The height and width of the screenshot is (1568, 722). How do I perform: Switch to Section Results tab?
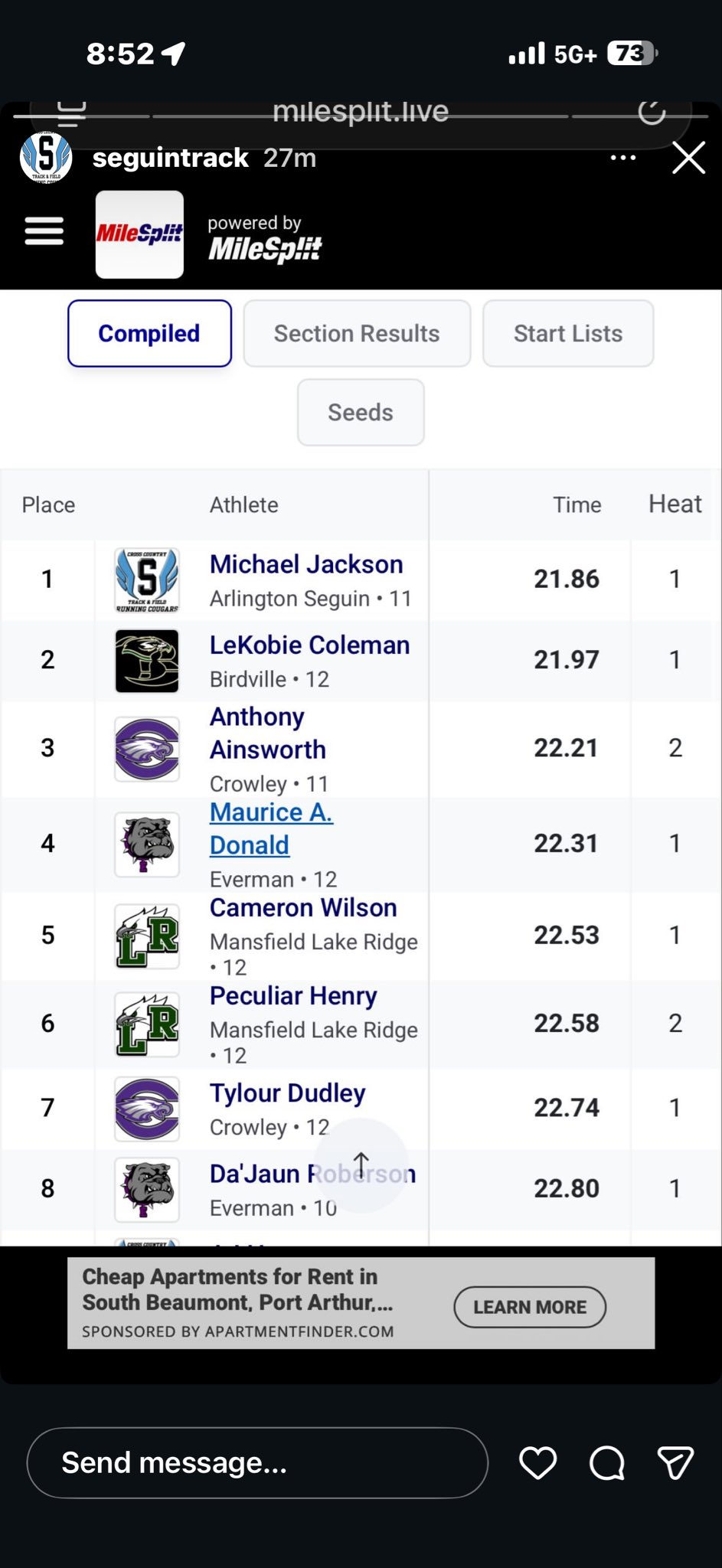click(x=357, y=334)
